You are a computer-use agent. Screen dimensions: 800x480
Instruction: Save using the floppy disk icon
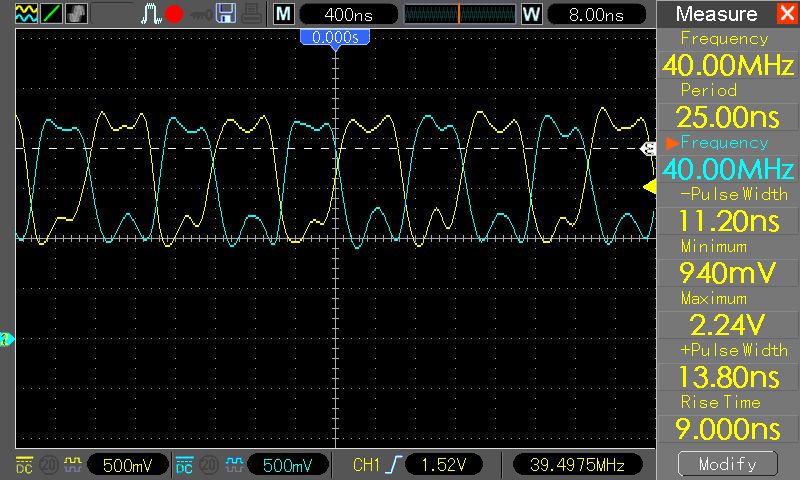click(226, 14)
